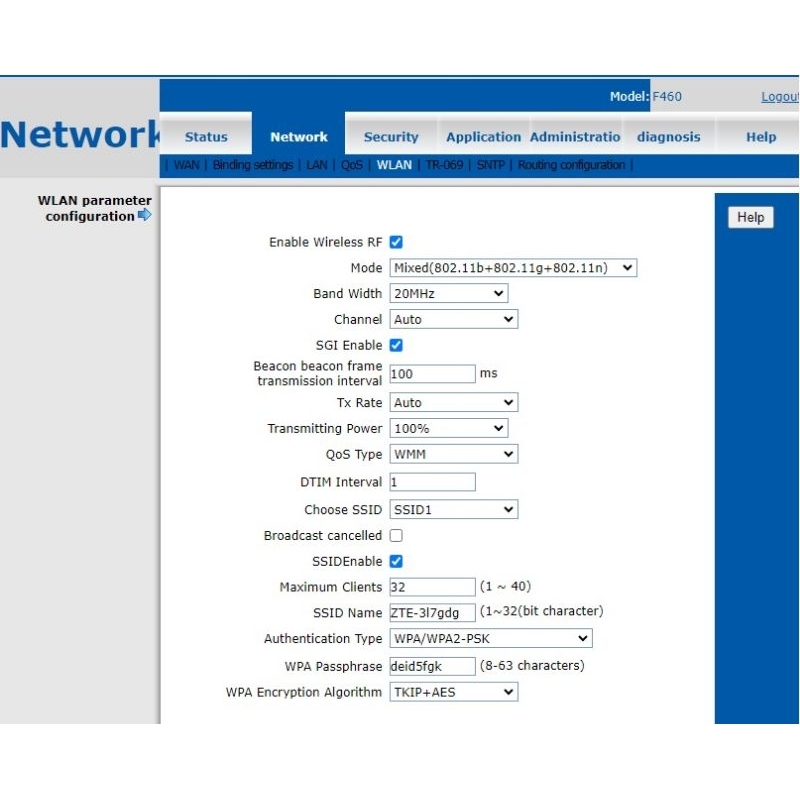Uncheck the SSIDEnable checkbox

396,562
